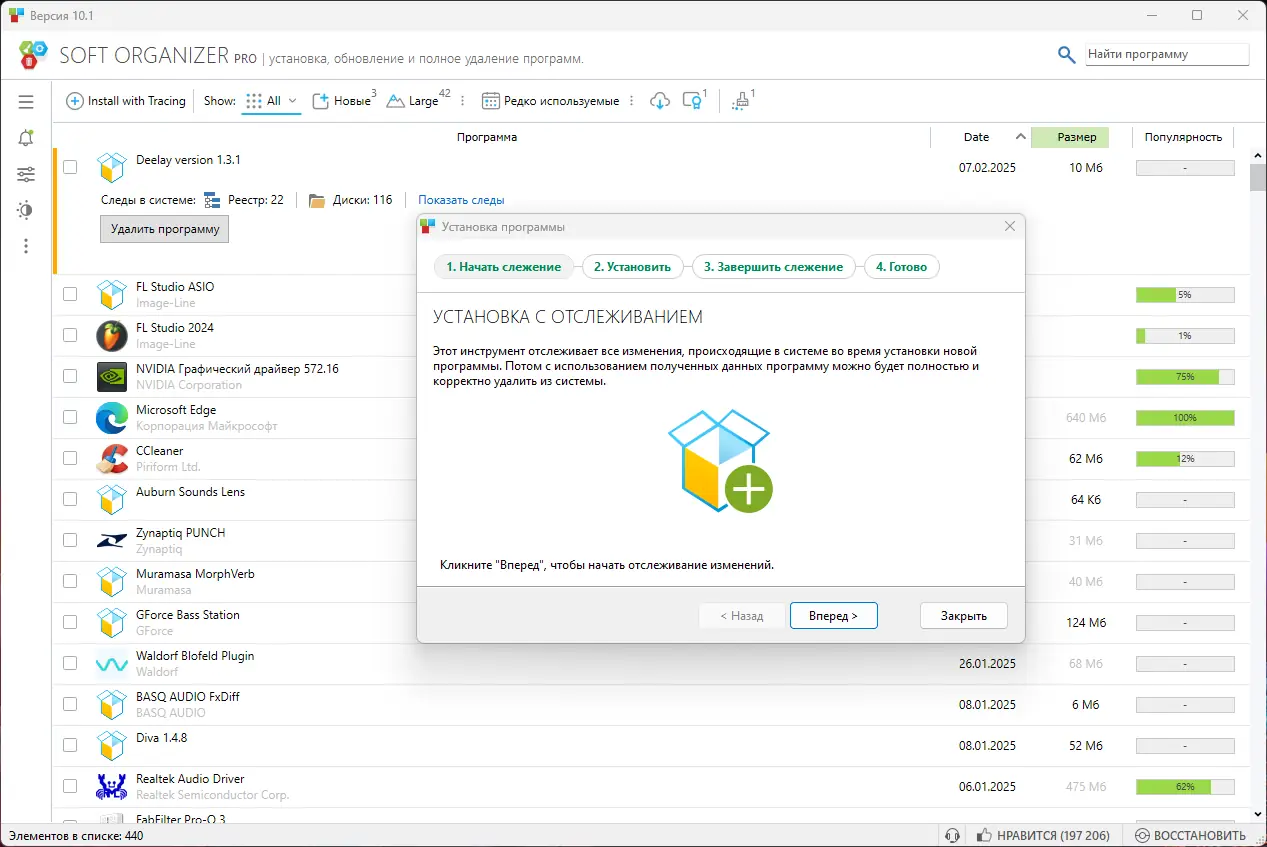This screenshot has height=847, width=1267.
Task: Click the cleaning brush toolbar icon
Action: (741, 101)
